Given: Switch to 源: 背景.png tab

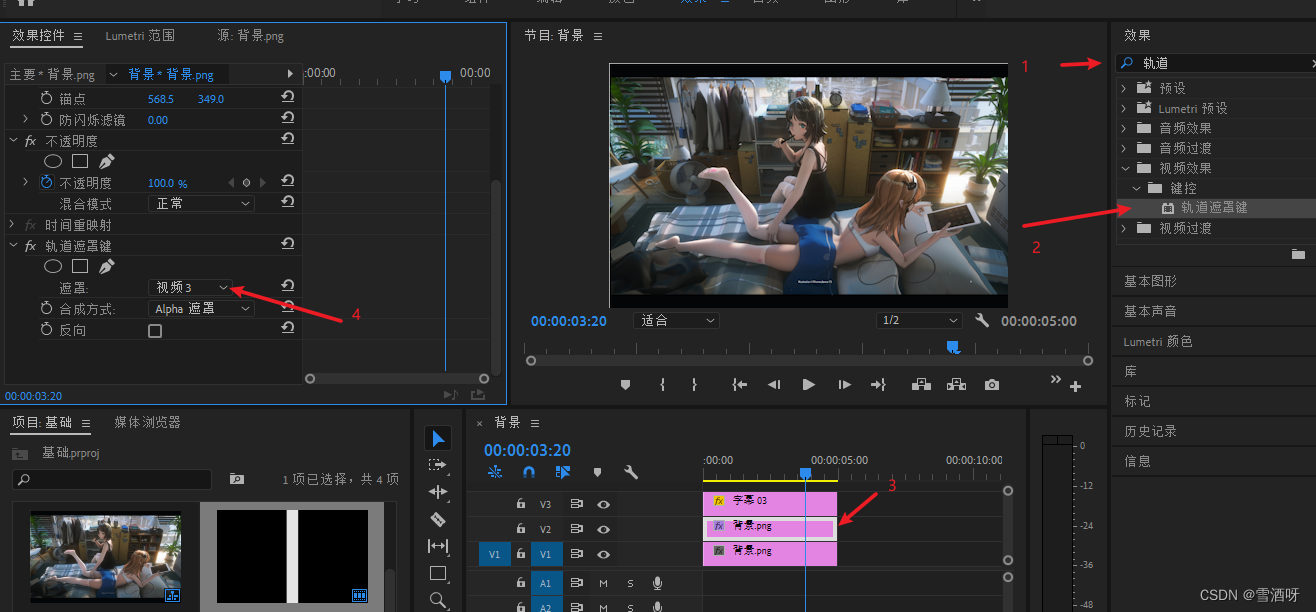Looking at the screenshot, I should coord(250,36).
